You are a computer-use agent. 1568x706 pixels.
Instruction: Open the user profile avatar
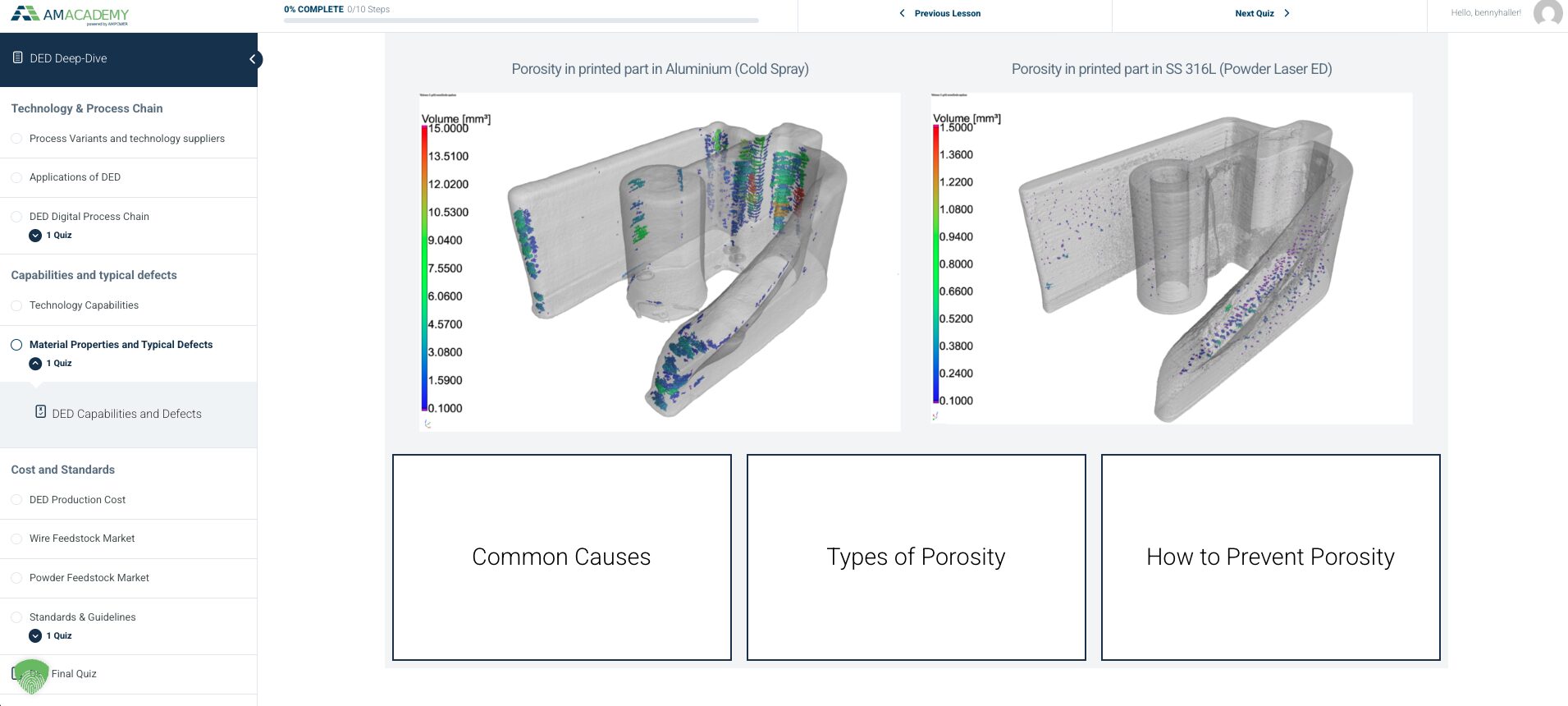1547,13
